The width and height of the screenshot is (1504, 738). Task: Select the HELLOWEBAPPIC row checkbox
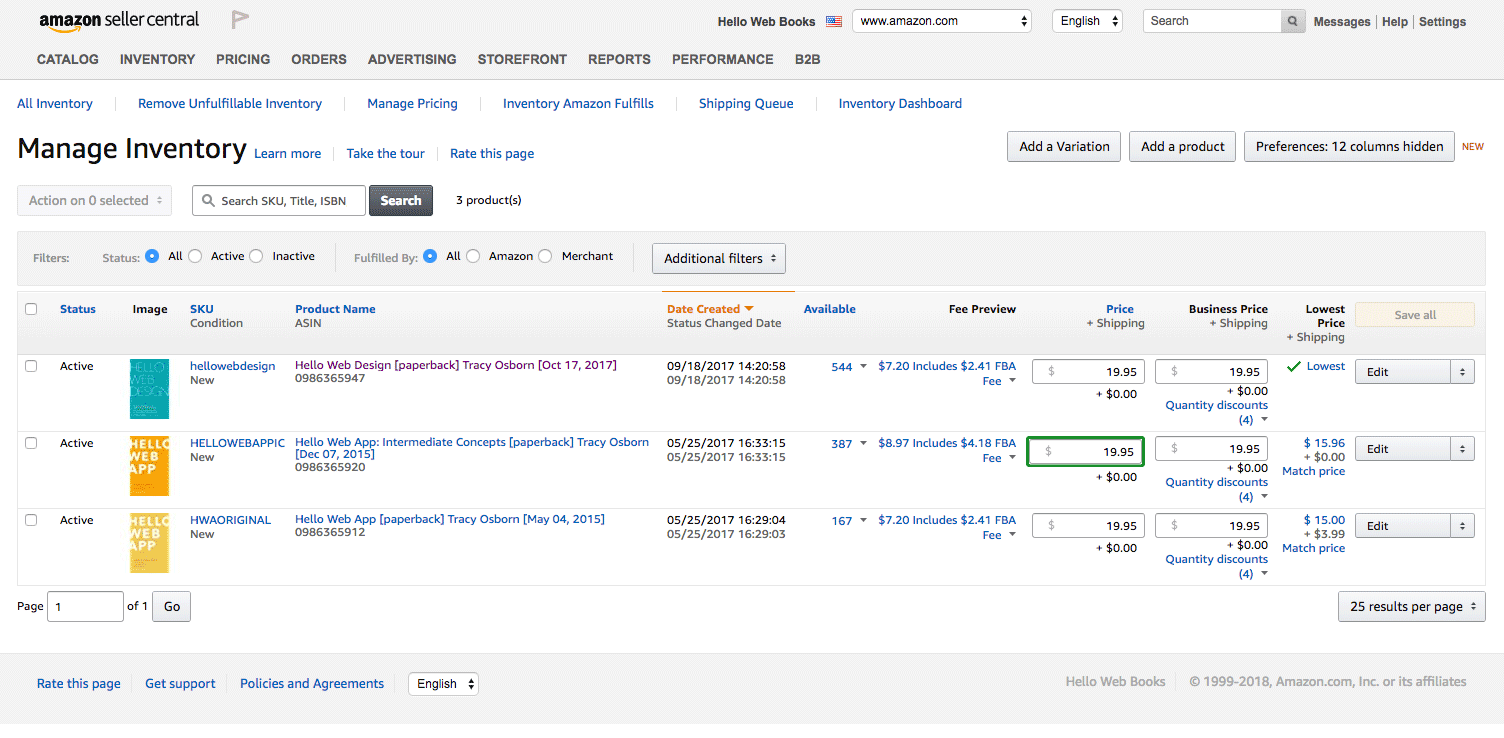tap(31, 443)
